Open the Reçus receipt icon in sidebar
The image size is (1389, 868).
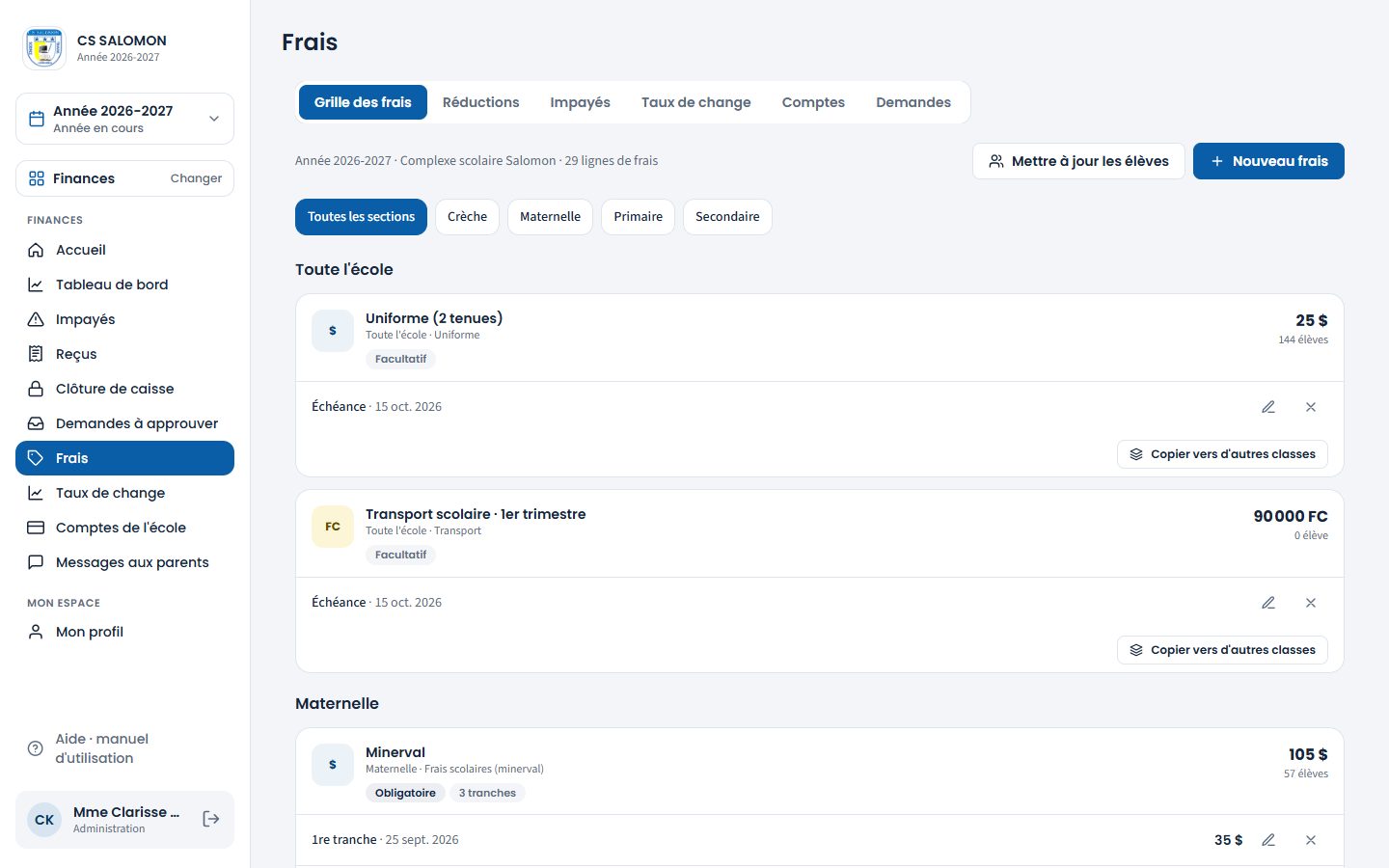(36, 354)
